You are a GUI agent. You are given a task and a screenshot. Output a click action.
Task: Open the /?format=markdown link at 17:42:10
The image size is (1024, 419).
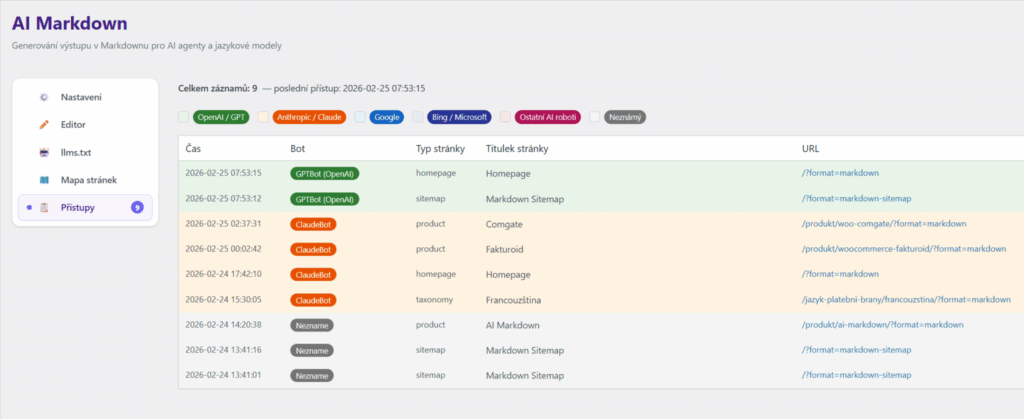pyautogui.click(x=840, y=274)
